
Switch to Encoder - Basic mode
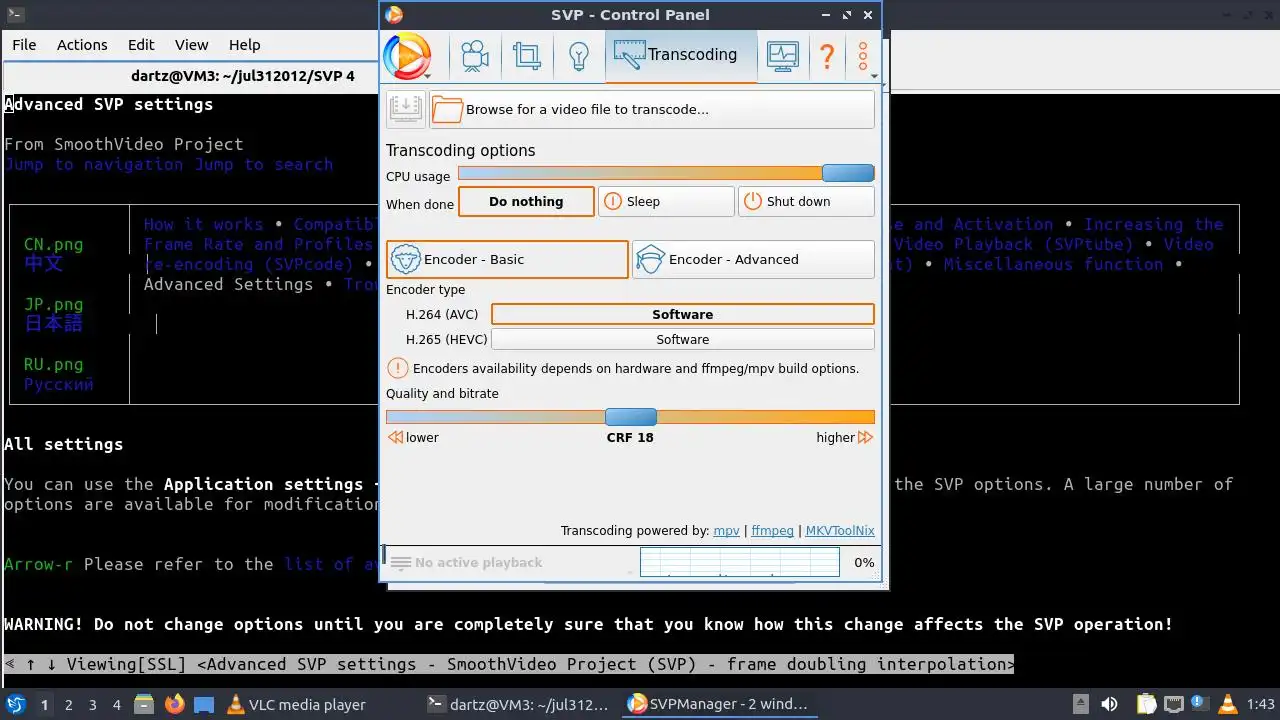coord(507,259)
